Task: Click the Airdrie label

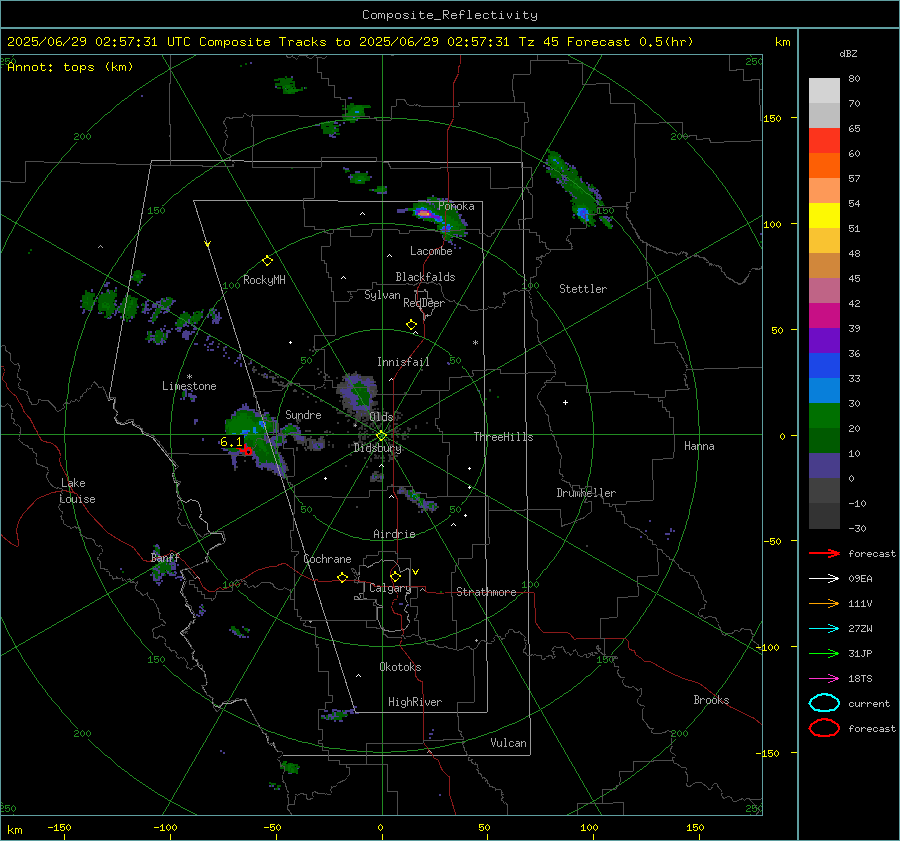Action: click(x=394, y=534)
